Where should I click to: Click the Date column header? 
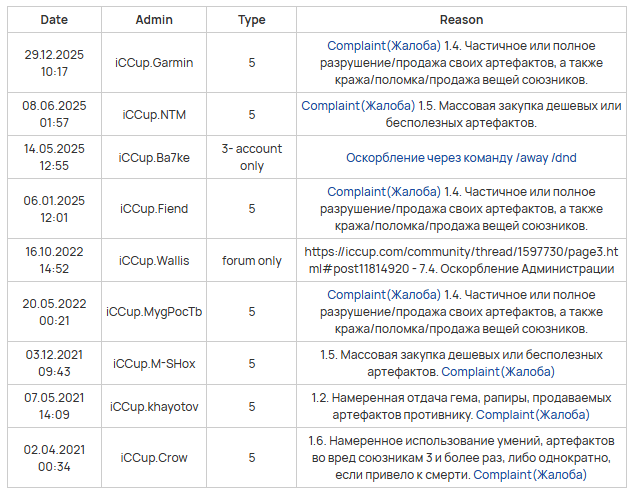pyautogui.click(x=55, y=20)
